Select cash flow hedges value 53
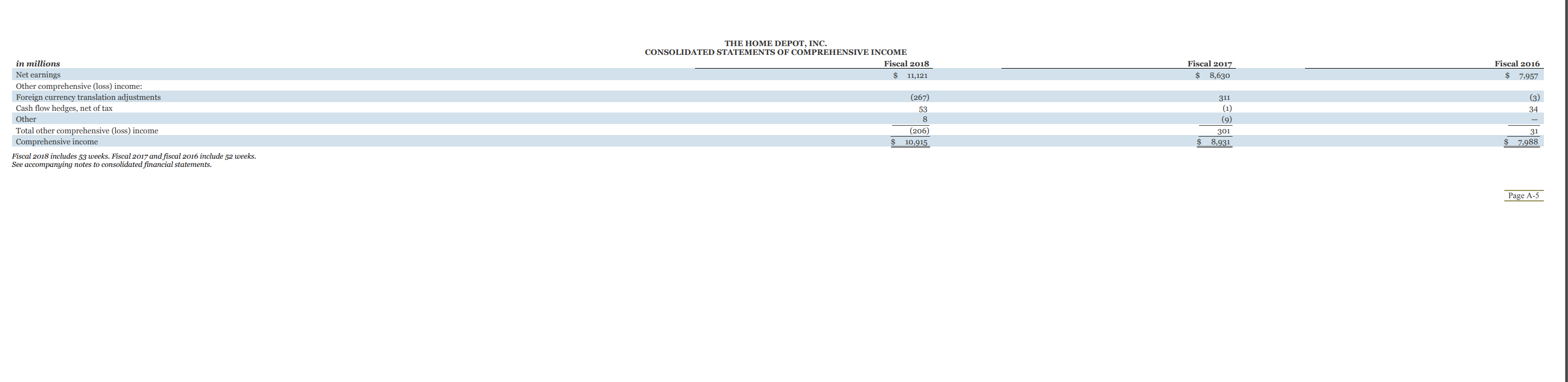Viewport: 1568px width, 382px height. (x=922, y=109)
